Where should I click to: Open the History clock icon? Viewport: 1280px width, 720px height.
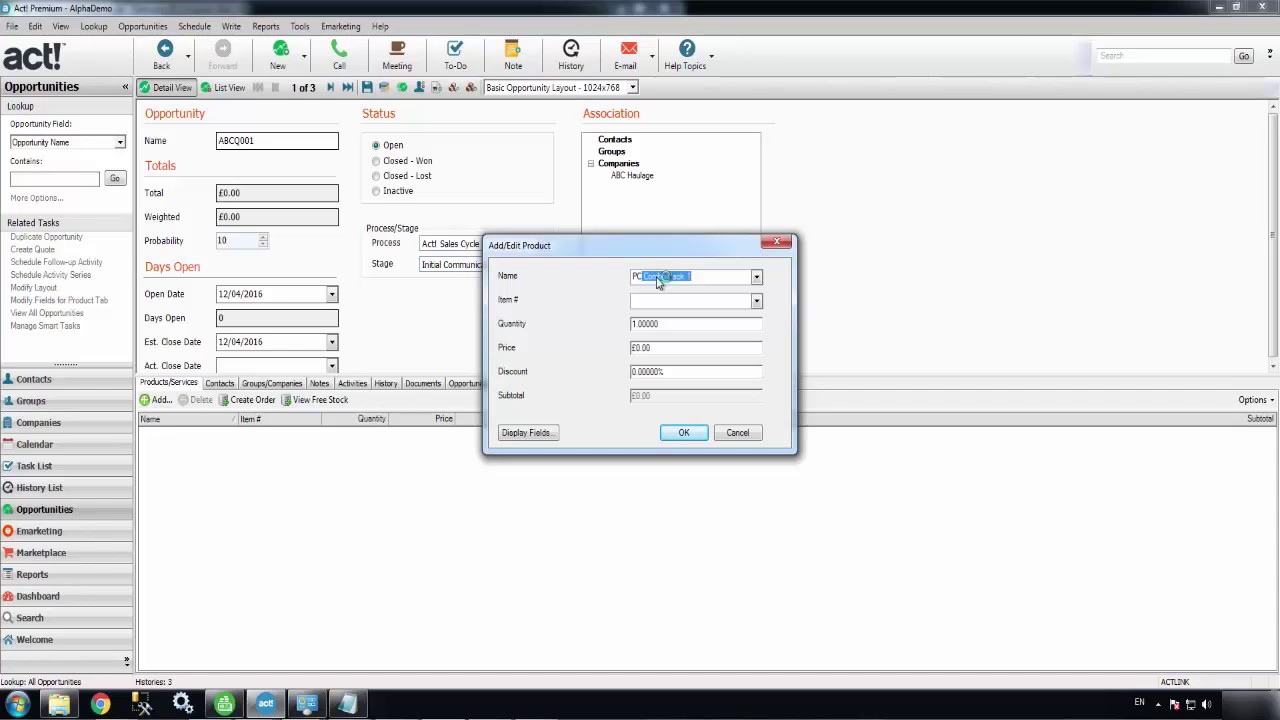pyautogui.click(x=571, y=50)
